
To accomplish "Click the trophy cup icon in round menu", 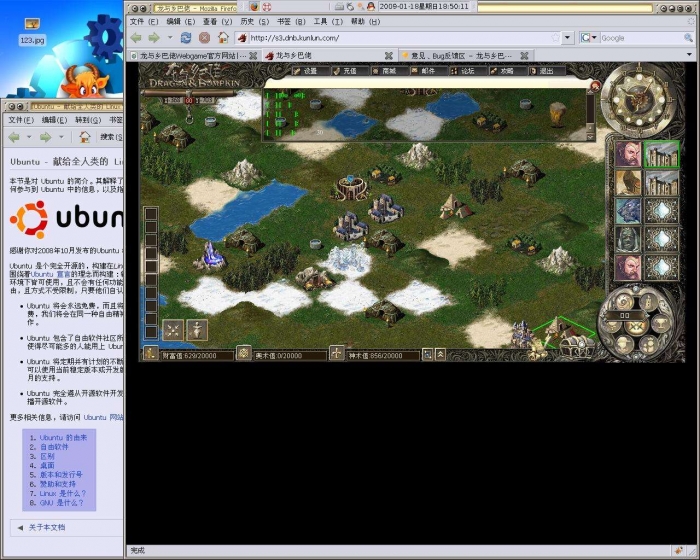I will 661,324.
